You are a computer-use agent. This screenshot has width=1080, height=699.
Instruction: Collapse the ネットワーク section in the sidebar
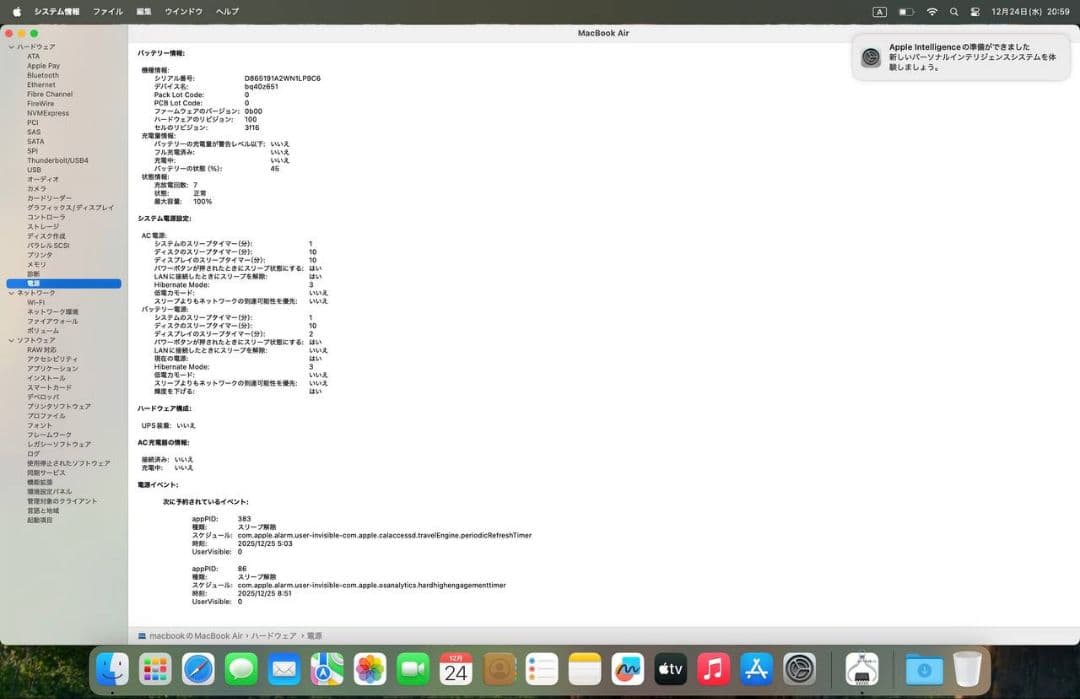point(9,292)
